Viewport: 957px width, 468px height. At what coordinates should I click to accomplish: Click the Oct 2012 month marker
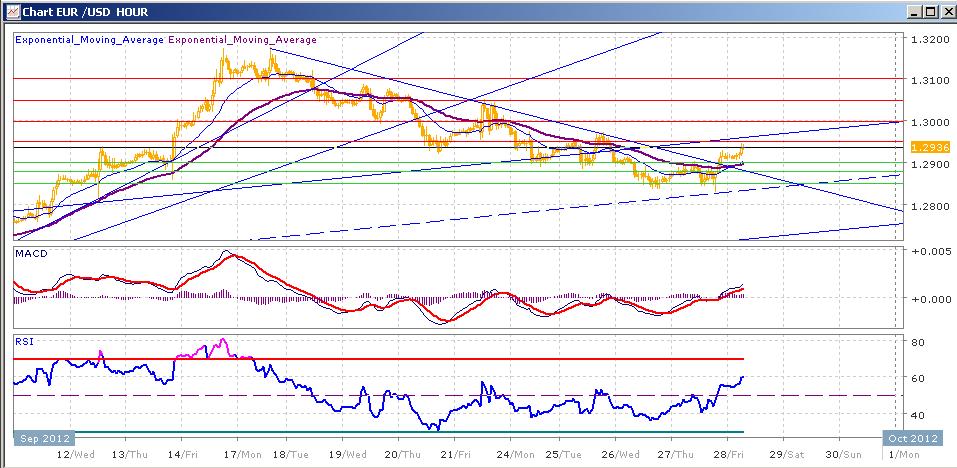914,438
